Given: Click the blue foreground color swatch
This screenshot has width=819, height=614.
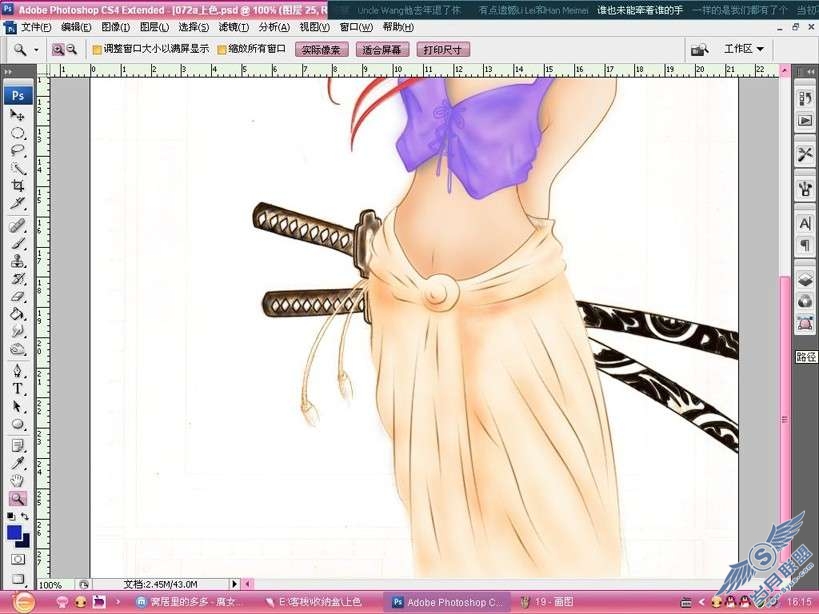Looking at the screenshot, I should tap(14, 533).
